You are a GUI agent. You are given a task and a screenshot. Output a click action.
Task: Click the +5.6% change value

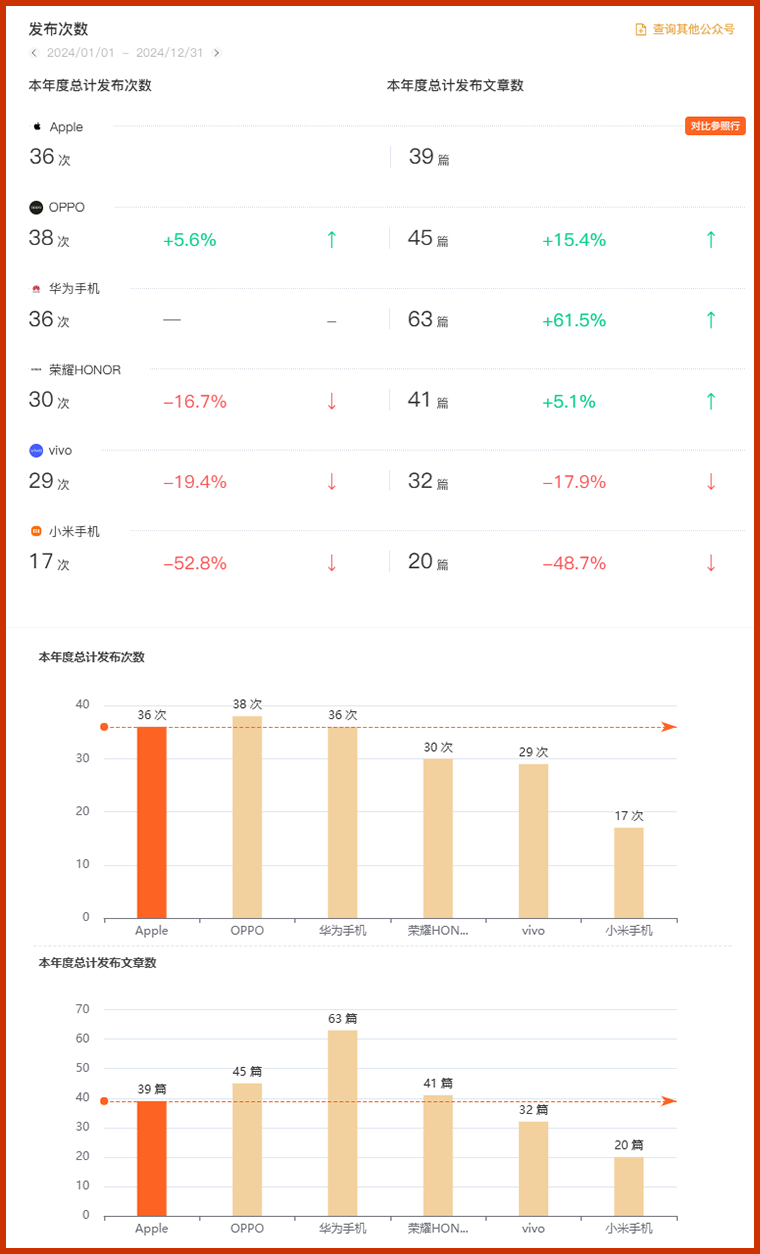coord(190,240)
